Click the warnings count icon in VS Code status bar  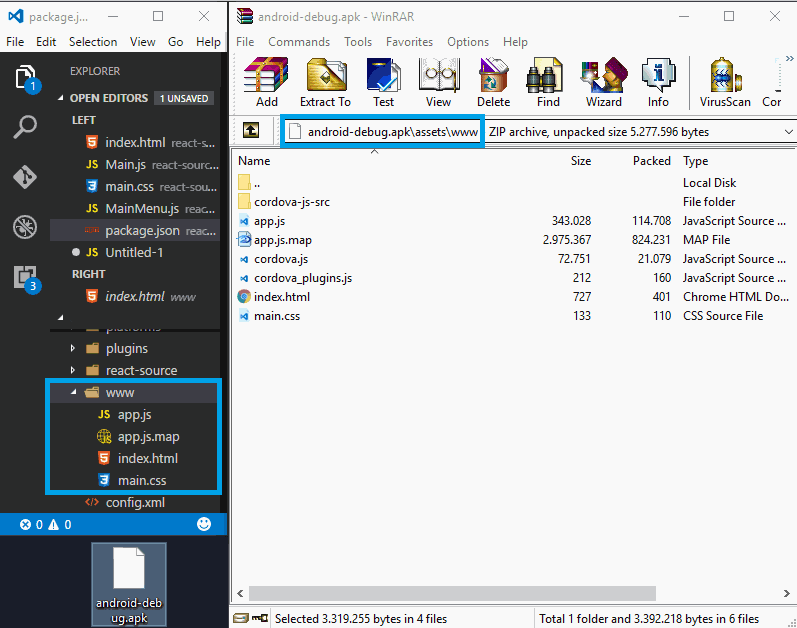[x=53, y=524]
